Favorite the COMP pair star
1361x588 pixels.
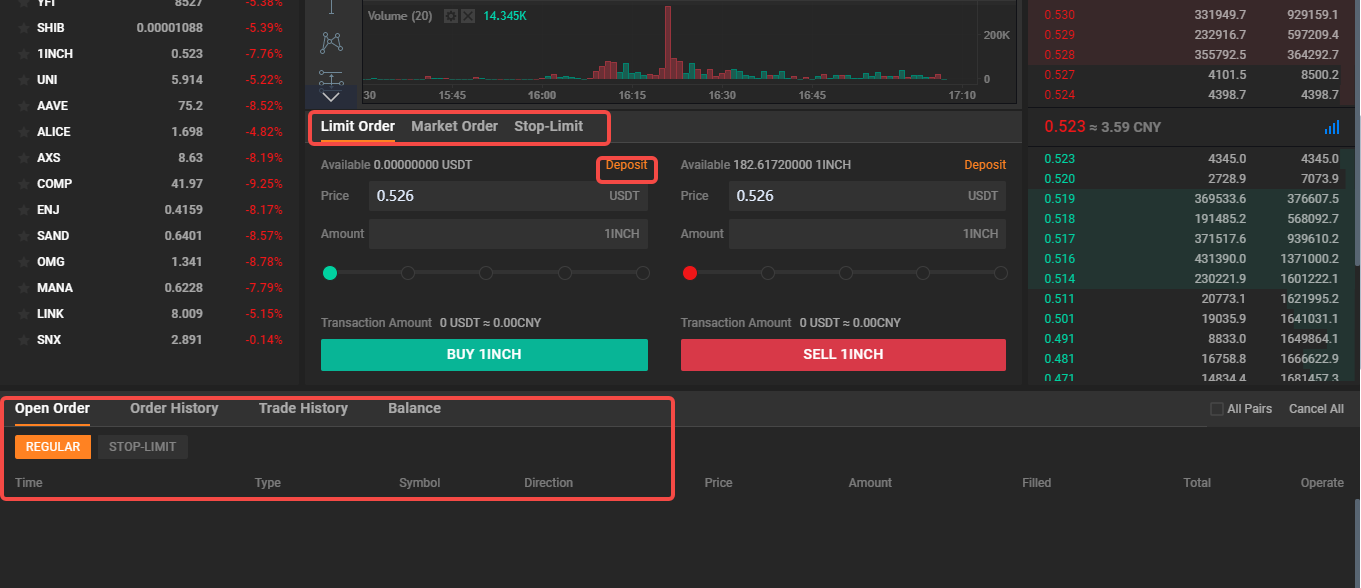point(23,184)
